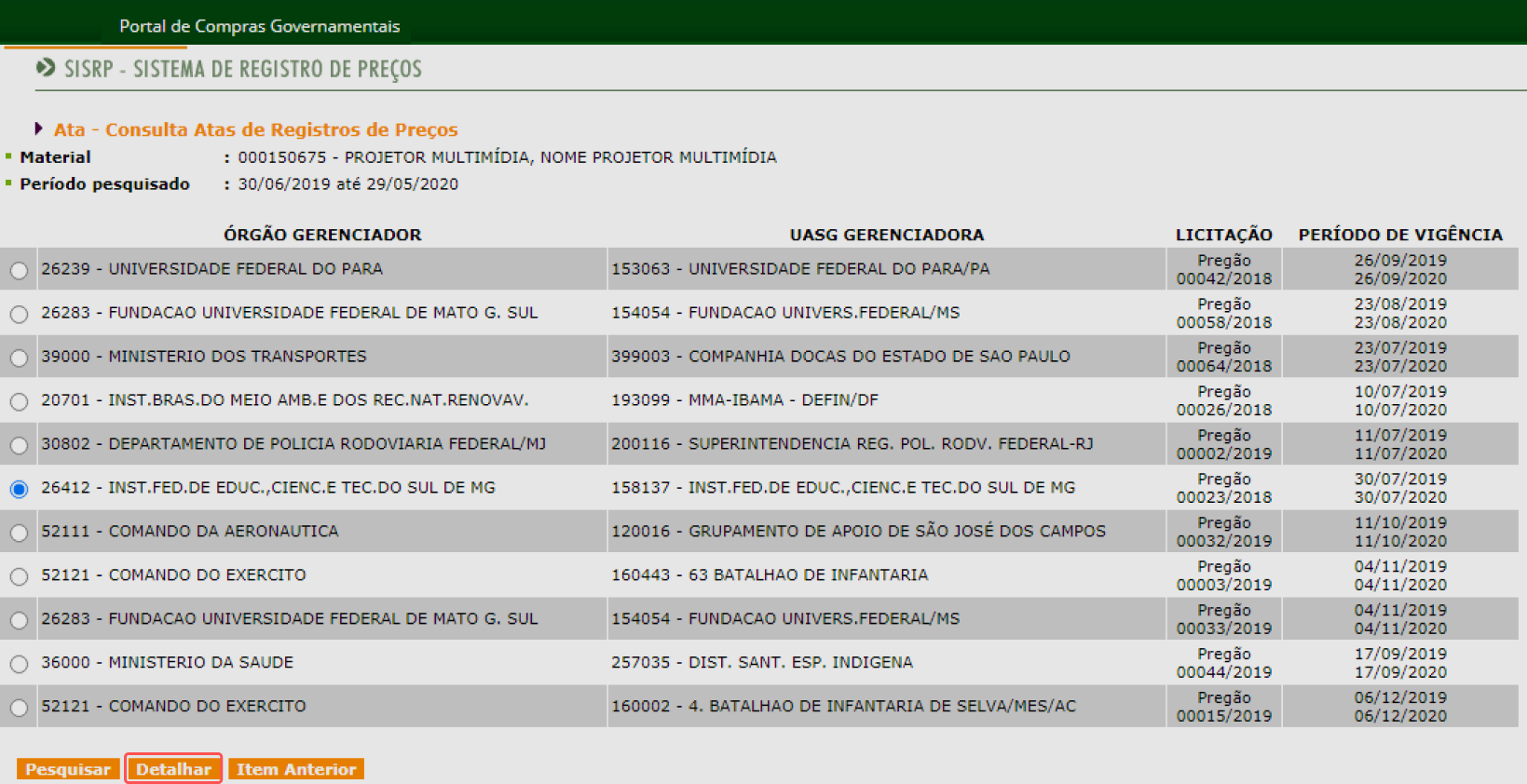
Task: Click Pregão 00002/2019 cell
Action: (x=1224, y=444)
